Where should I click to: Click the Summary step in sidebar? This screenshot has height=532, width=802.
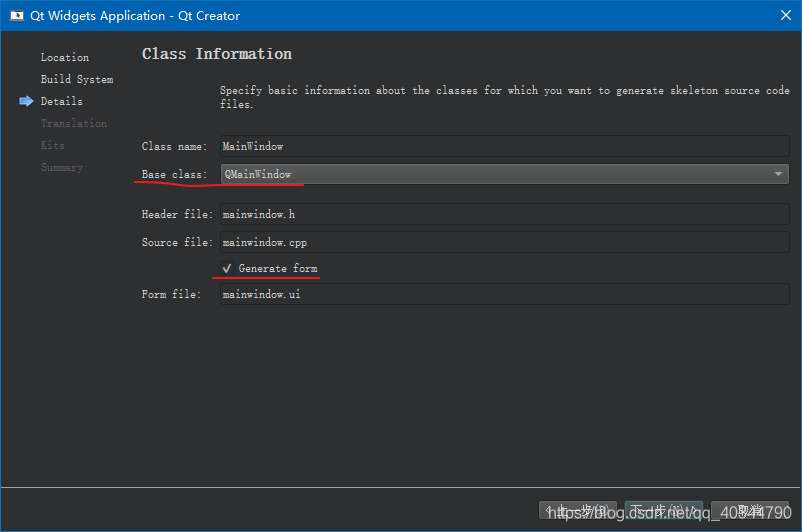[x=62, y=167]
